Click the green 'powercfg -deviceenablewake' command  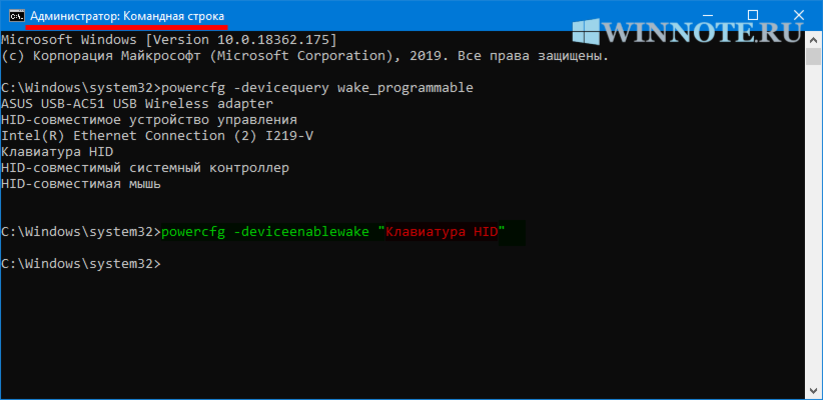[266, 233]
